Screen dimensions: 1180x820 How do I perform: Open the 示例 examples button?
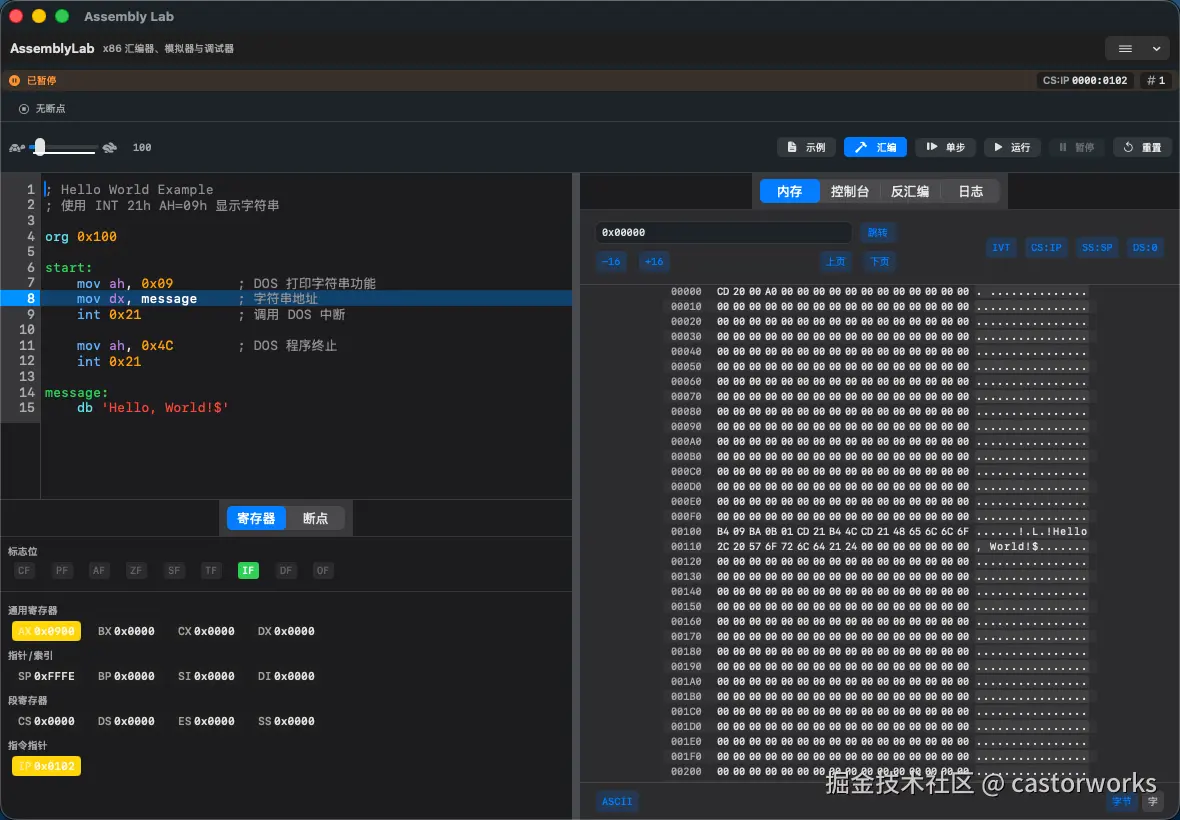click(806, 147)
